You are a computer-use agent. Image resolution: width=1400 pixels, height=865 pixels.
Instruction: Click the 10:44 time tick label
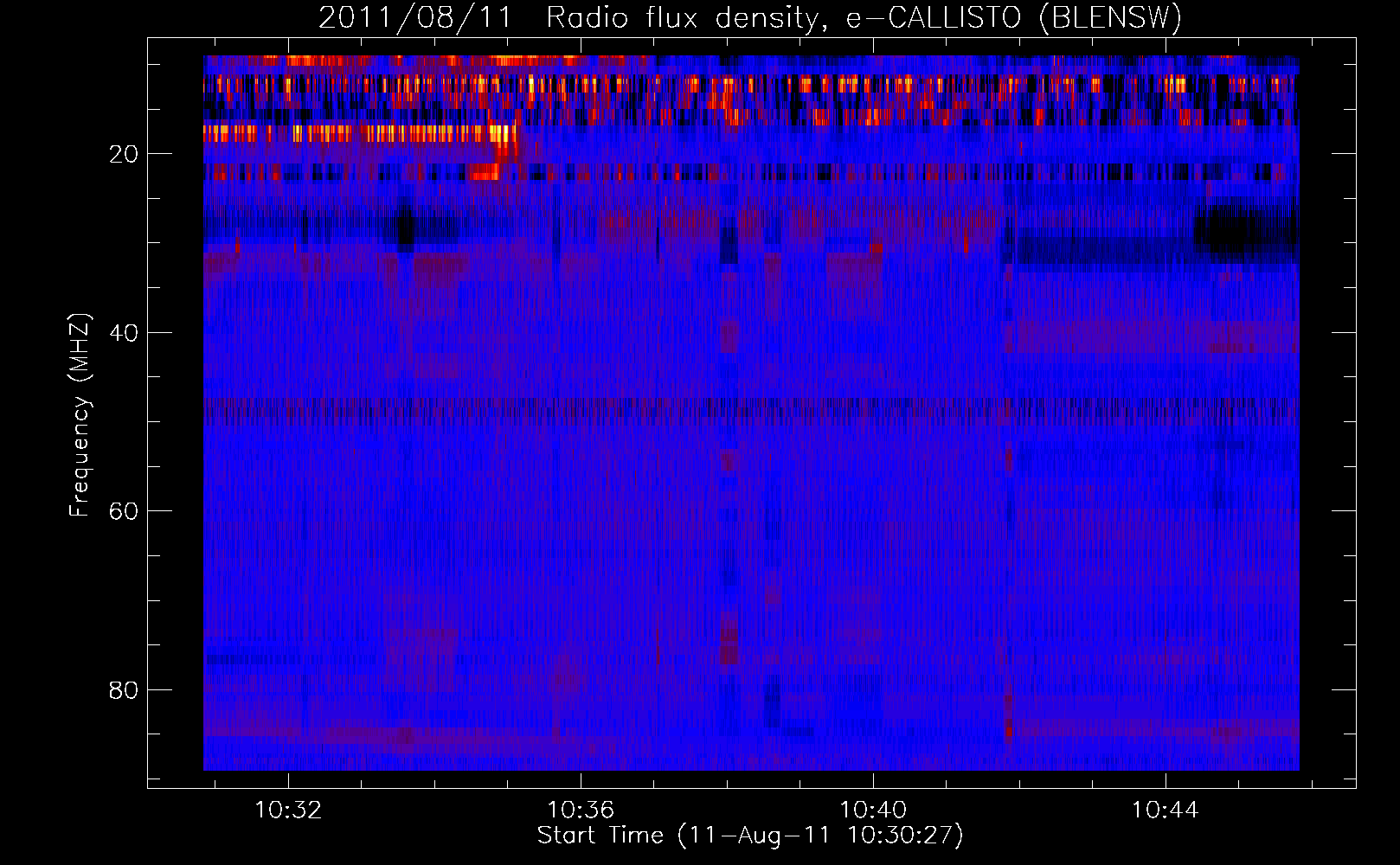point(1166,810)
